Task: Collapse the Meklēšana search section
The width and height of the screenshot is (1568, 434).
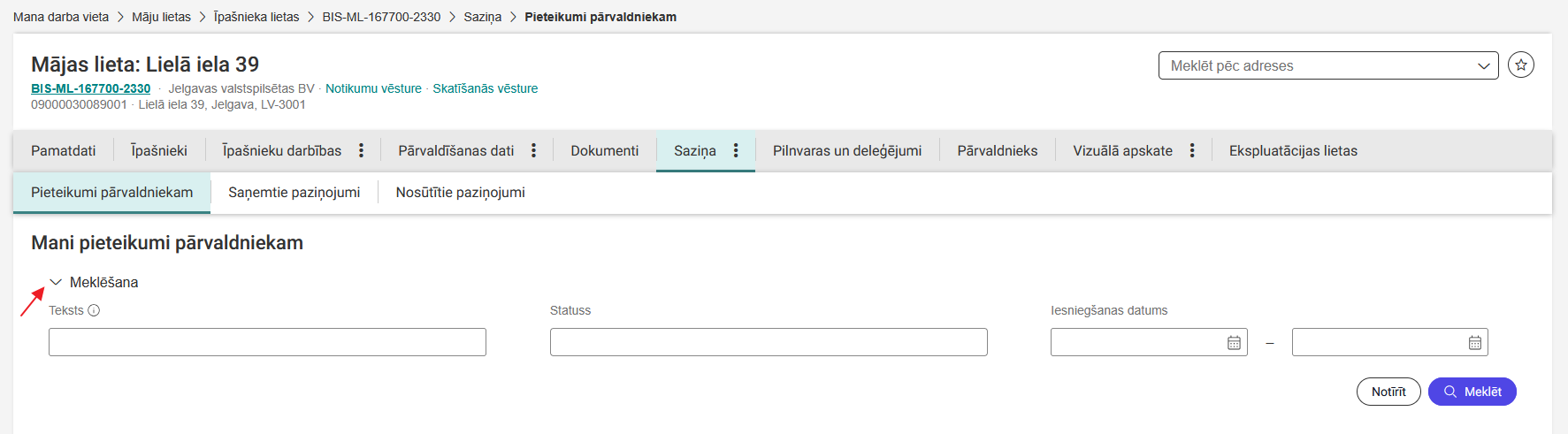Action: coord(56,282)
